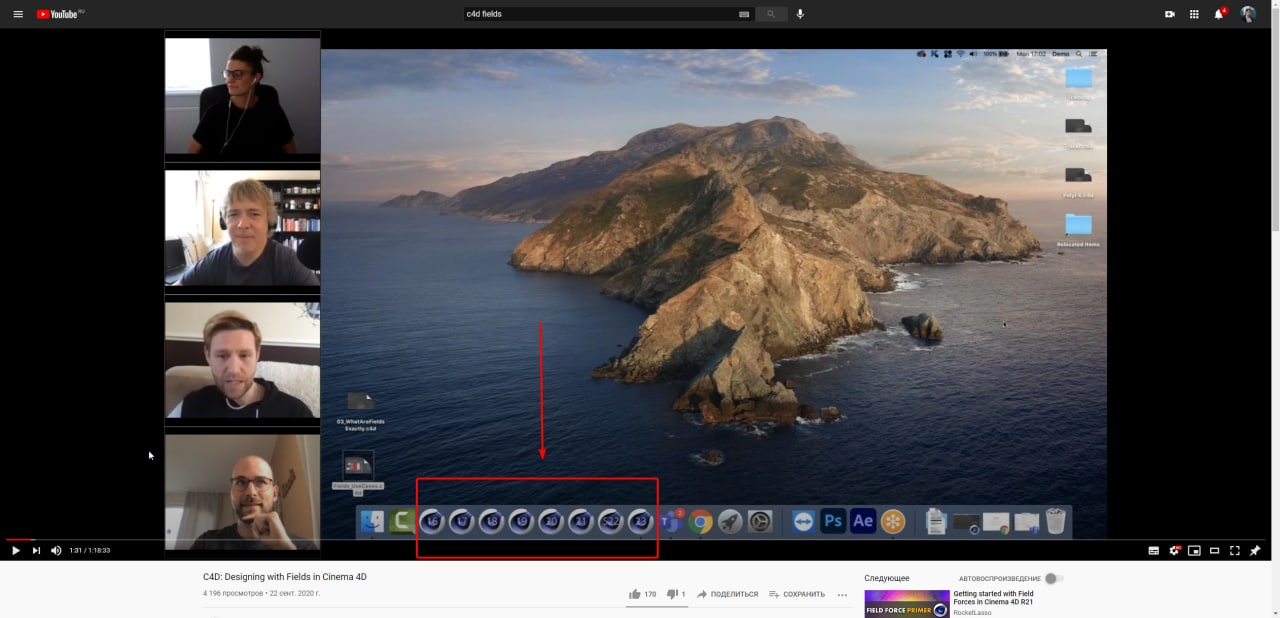Open the on-screen keyboard in search box

point(743,14)
